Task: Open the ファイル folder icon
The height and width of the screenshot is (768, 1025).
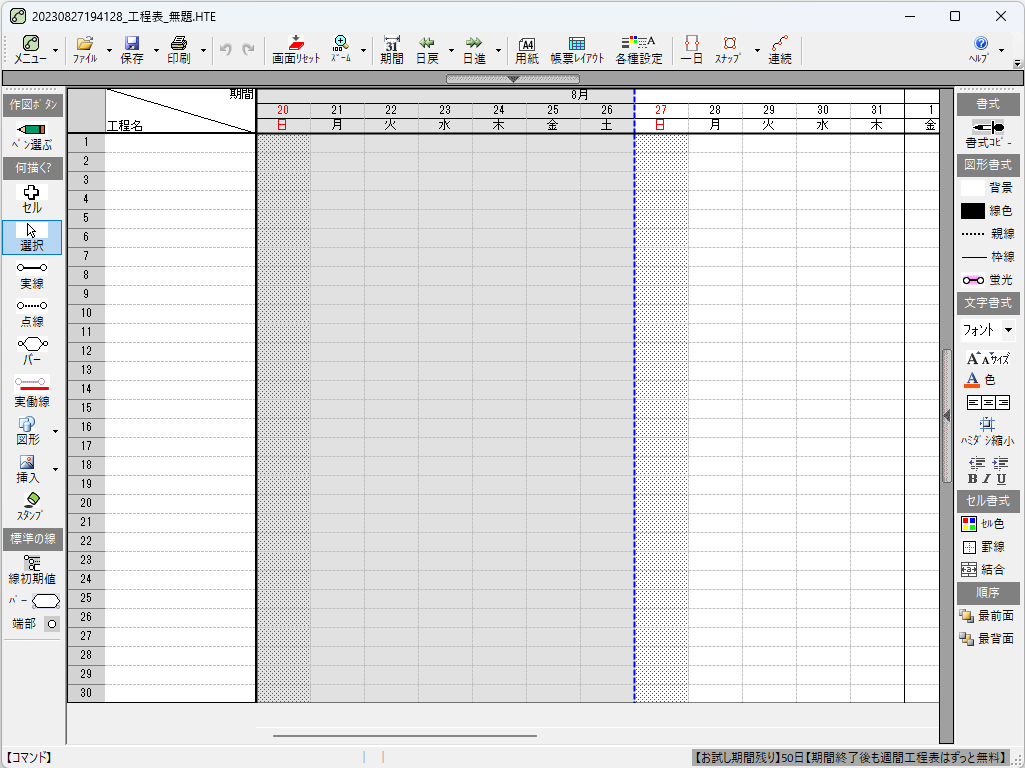Action: [x=84, y=50]
